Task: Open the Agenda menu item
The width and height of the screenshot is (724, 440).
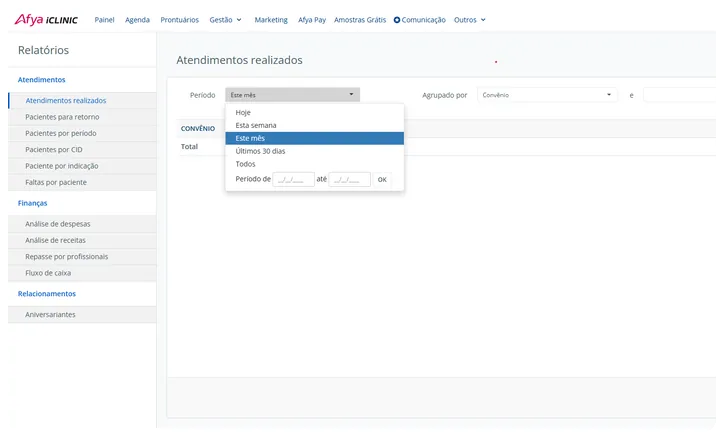Action: [137, 20]
